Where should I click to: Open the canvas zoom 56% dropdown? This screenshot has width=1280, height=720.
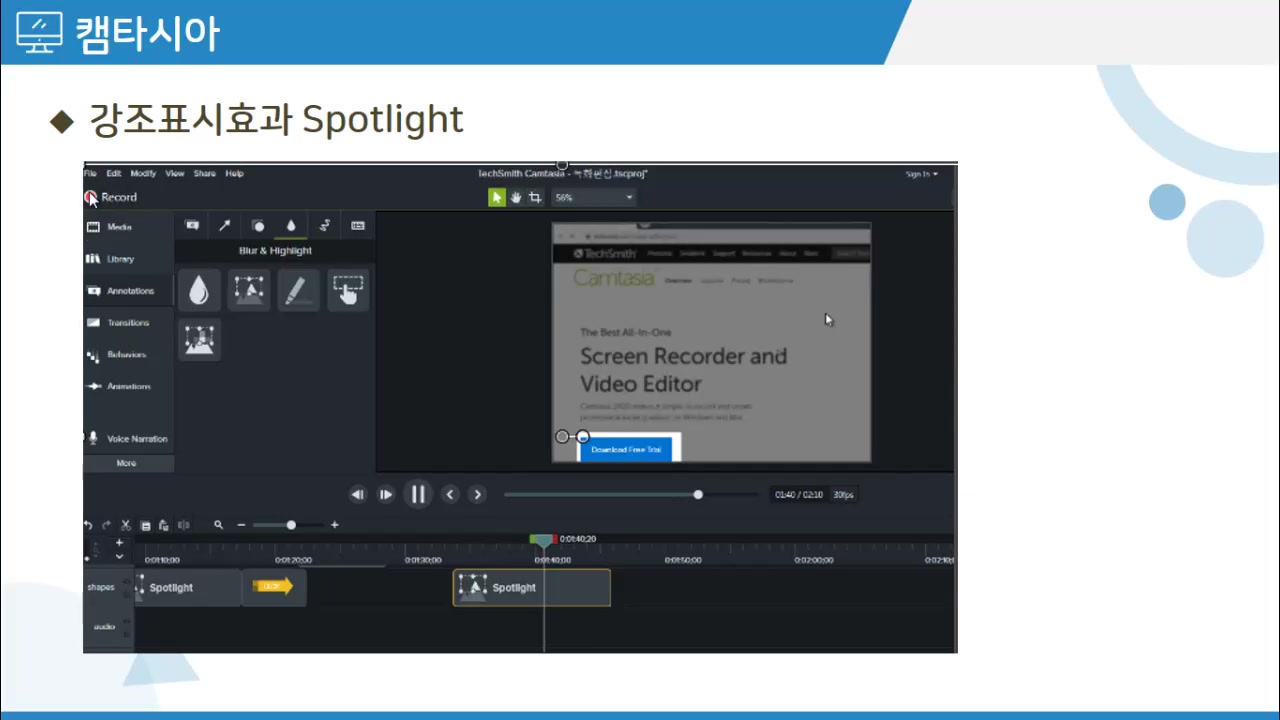(594, 198)
